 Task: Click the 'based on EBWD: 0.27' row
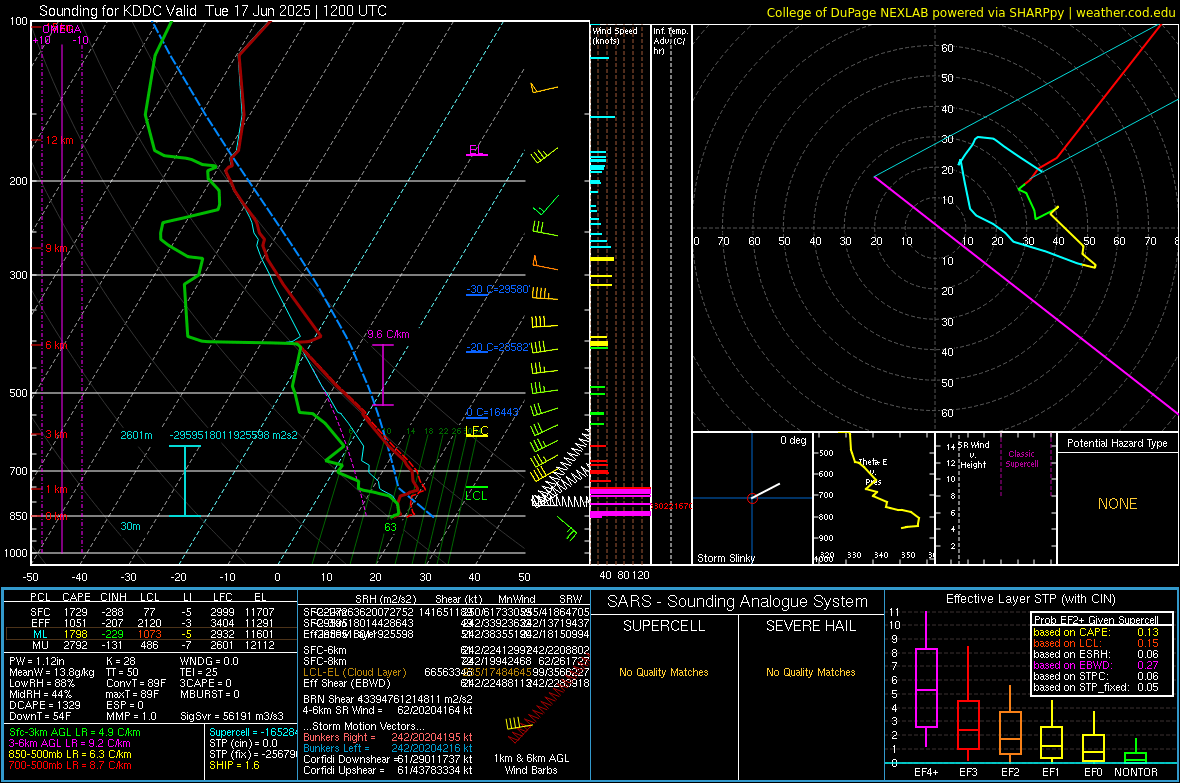(x=1096, y=665)
